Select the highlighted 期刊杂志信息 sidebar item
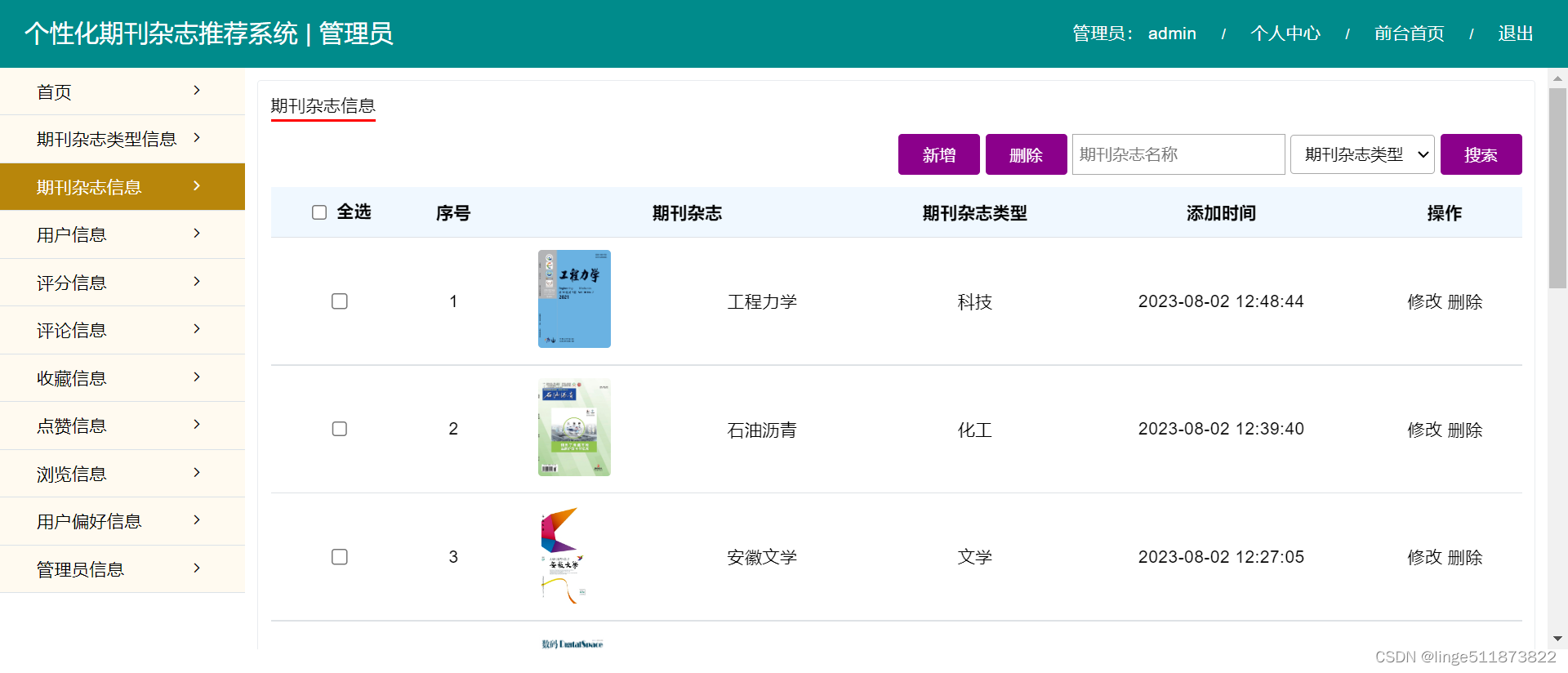Viewport: 1568px width, 673px height. point(122,187)
